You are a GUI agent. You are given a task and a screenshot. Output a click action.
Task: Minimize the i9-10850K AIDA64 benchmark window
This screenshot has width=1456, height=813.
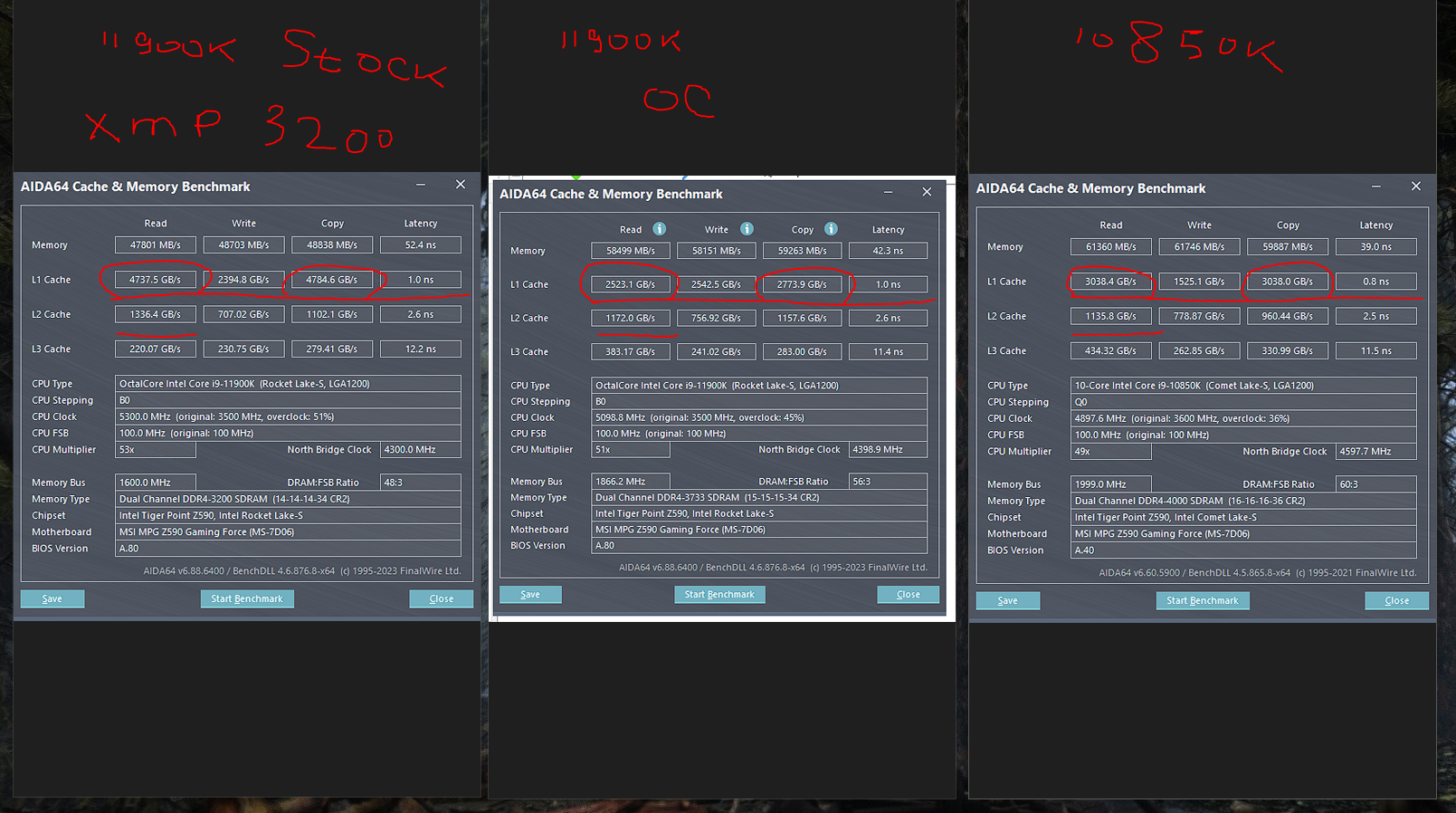1376,187
